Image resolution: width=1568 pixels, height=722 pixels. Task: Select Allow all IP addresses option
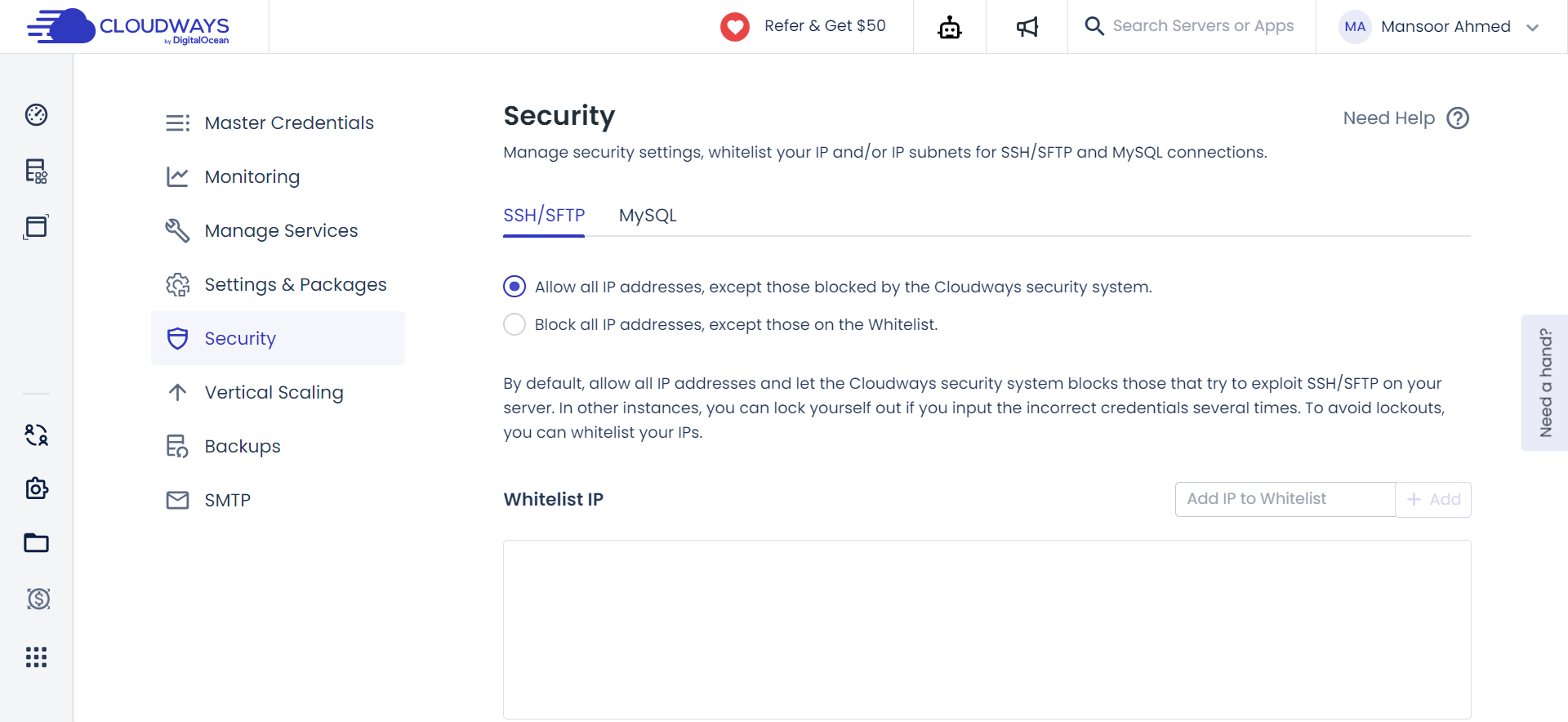[514, 286]
